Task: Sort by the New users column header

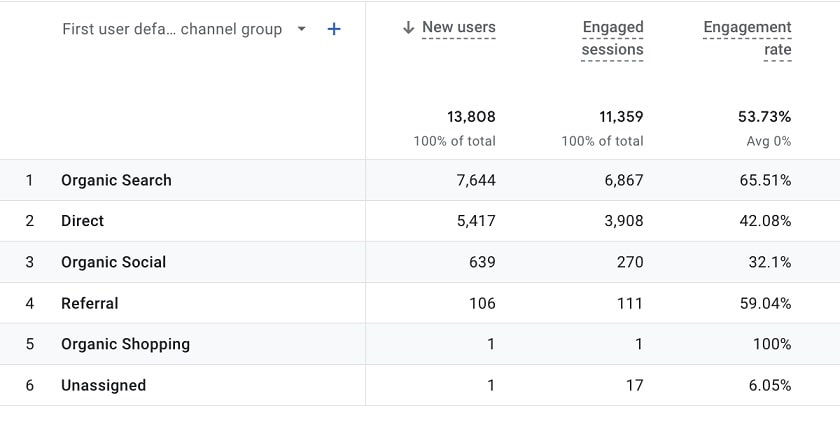Action: click(458, 28)
